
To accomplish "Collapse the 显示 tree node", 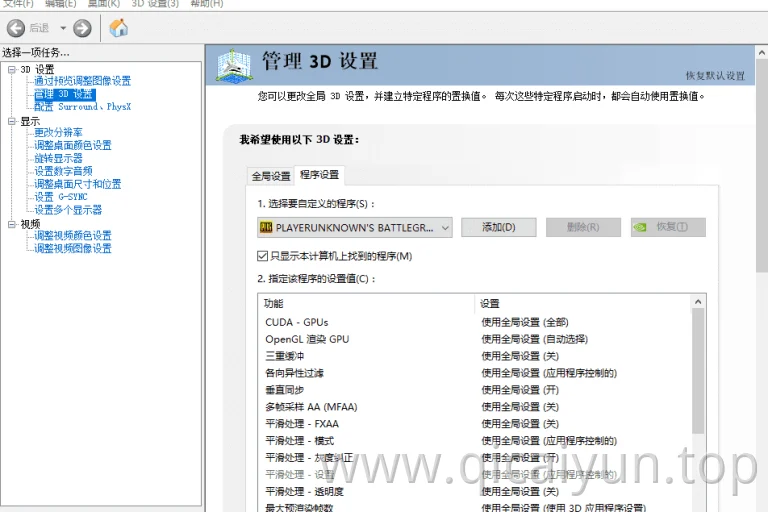I will pyautogui.click(x=12, y=121).
